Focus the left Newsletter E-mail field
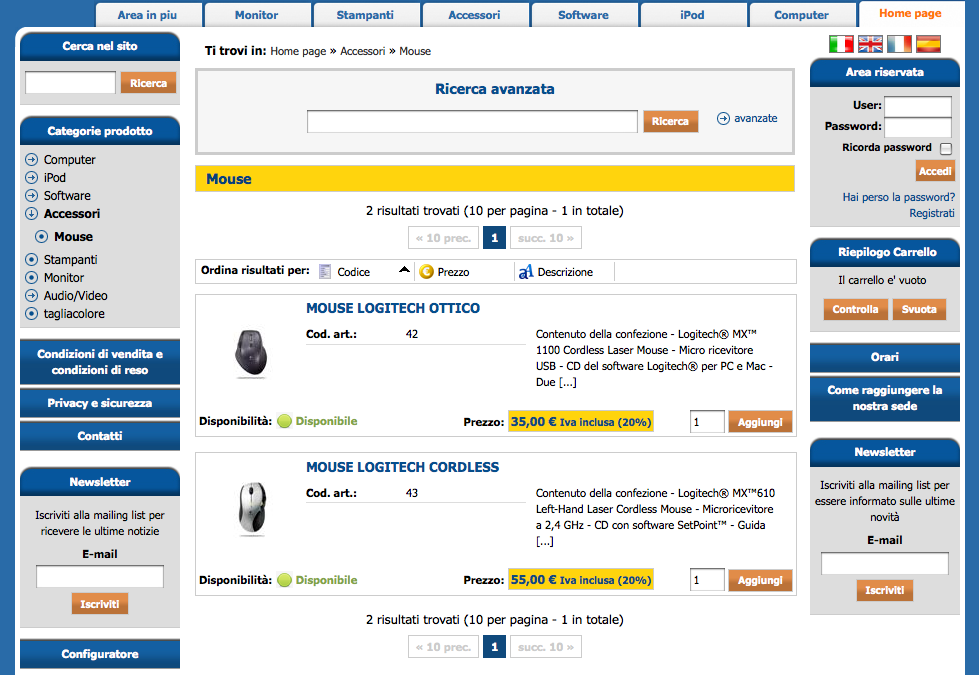 [100, 576]
